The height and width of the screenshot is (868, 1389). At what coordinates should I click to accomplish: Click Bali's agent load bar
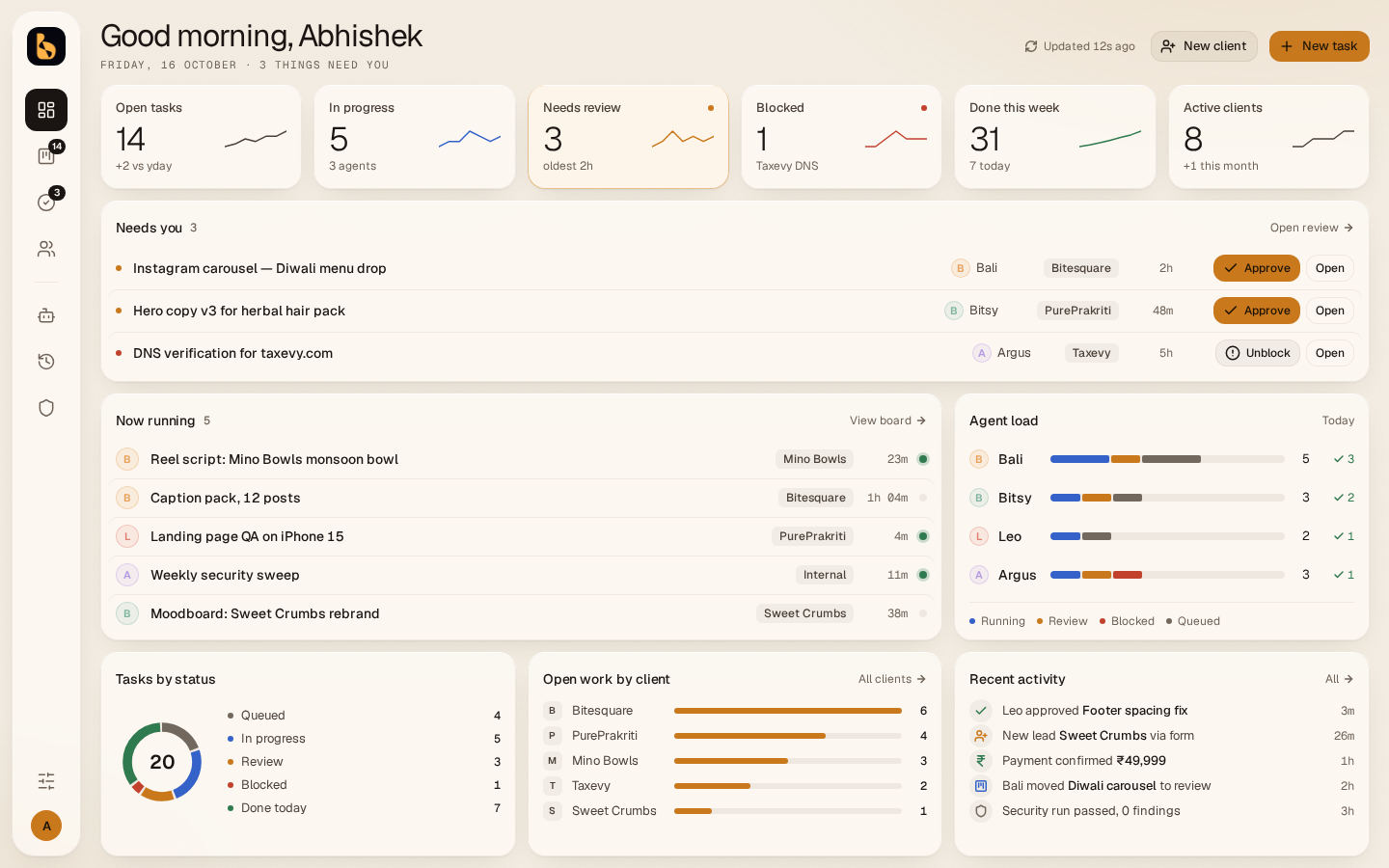click(x=1167, y=459)
